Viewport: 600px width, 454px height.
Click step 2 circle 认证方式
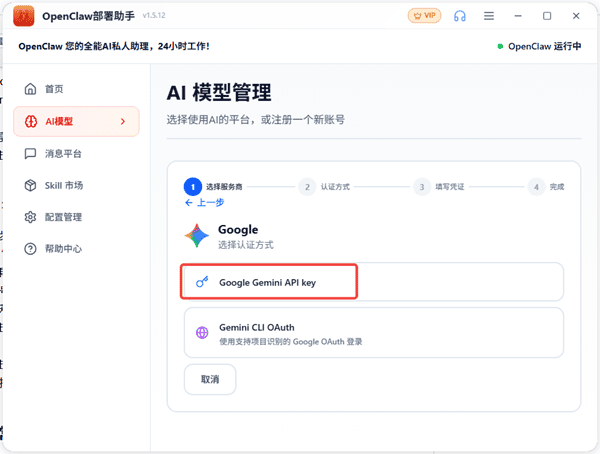click(x=307, y=187)
